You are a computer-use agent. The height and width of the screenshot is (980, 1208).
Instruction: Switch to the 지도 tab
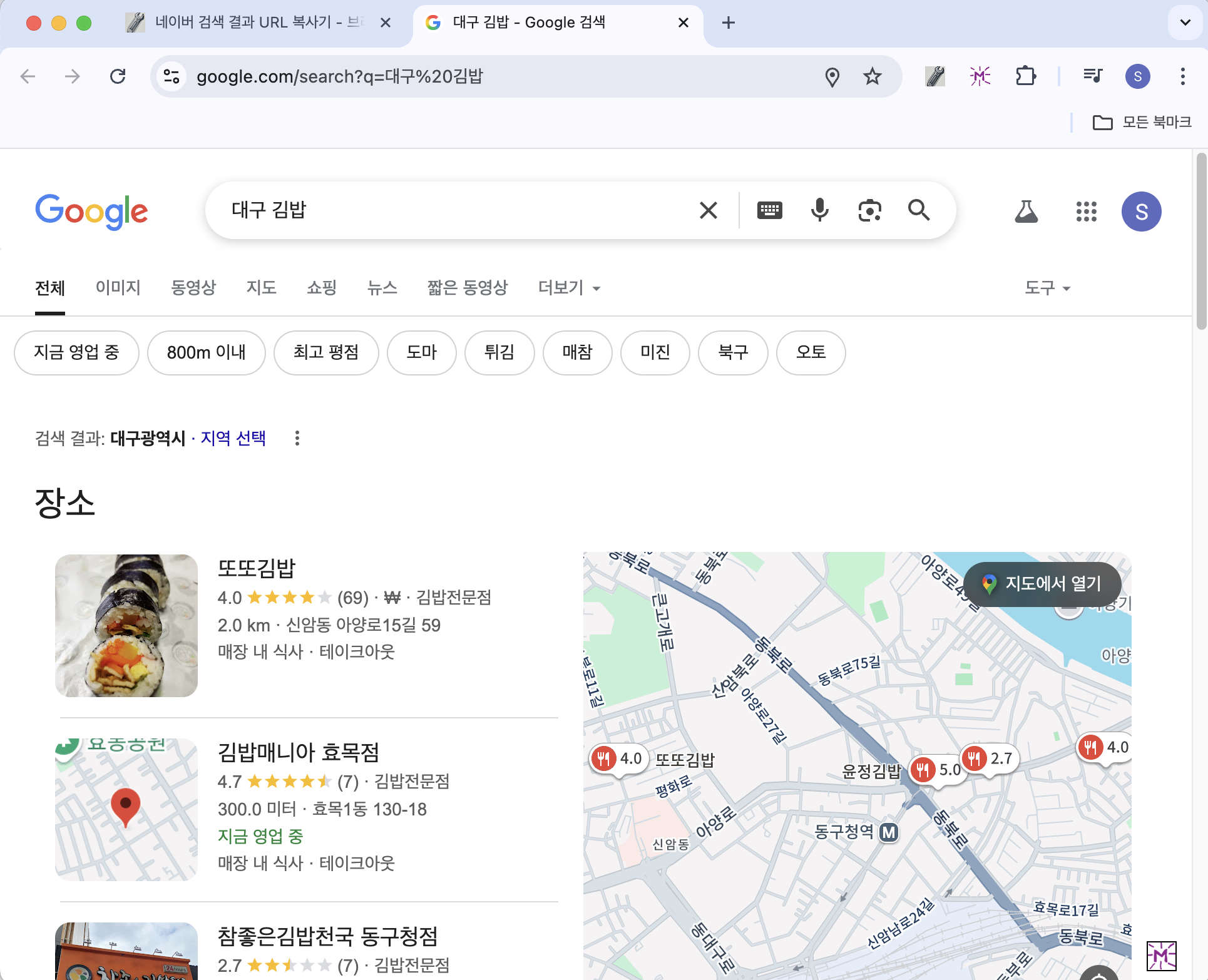coord(261,288)
